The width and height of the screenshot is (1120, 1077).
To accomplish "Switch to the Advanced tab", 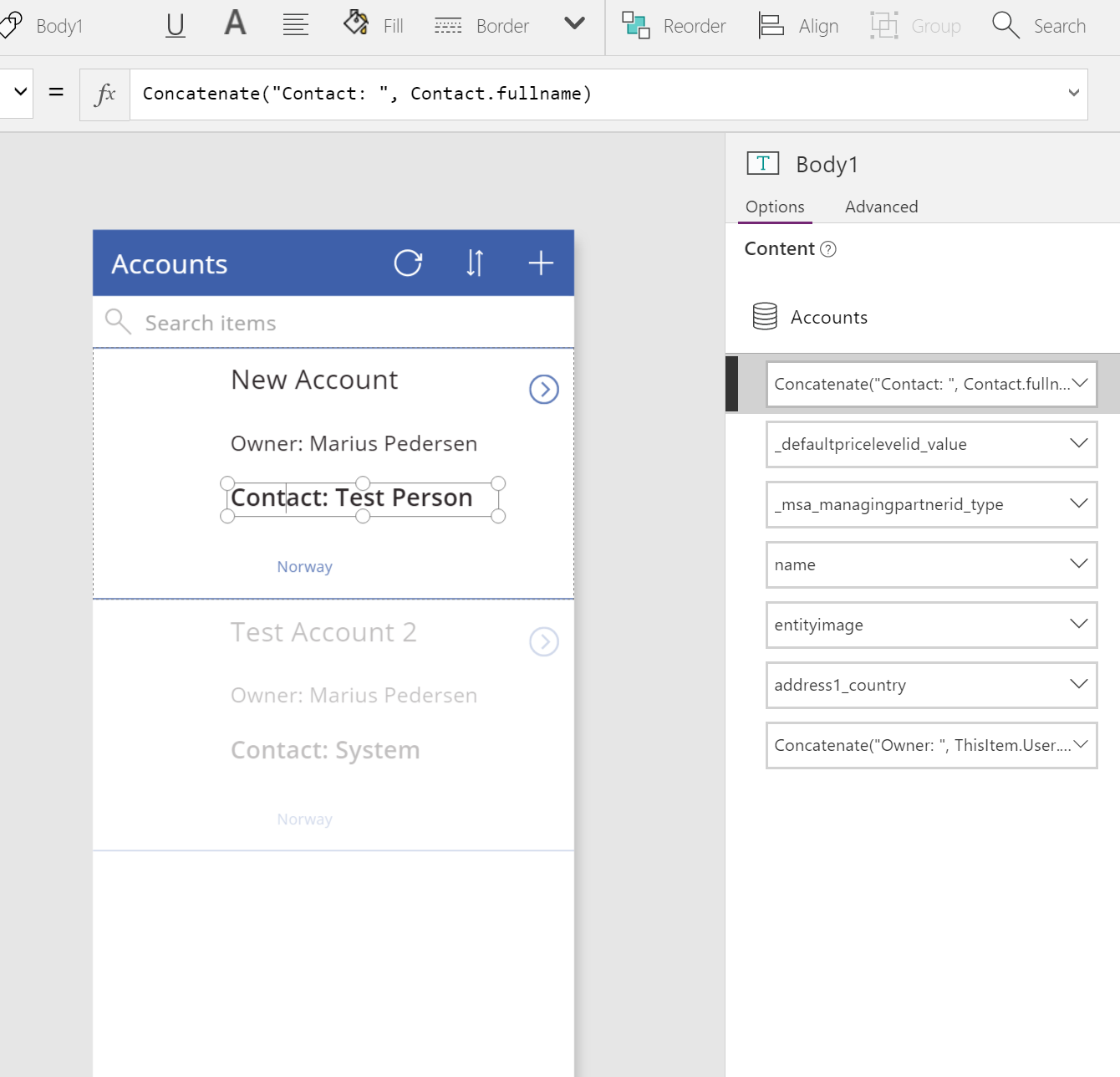I will click(881, 207).
